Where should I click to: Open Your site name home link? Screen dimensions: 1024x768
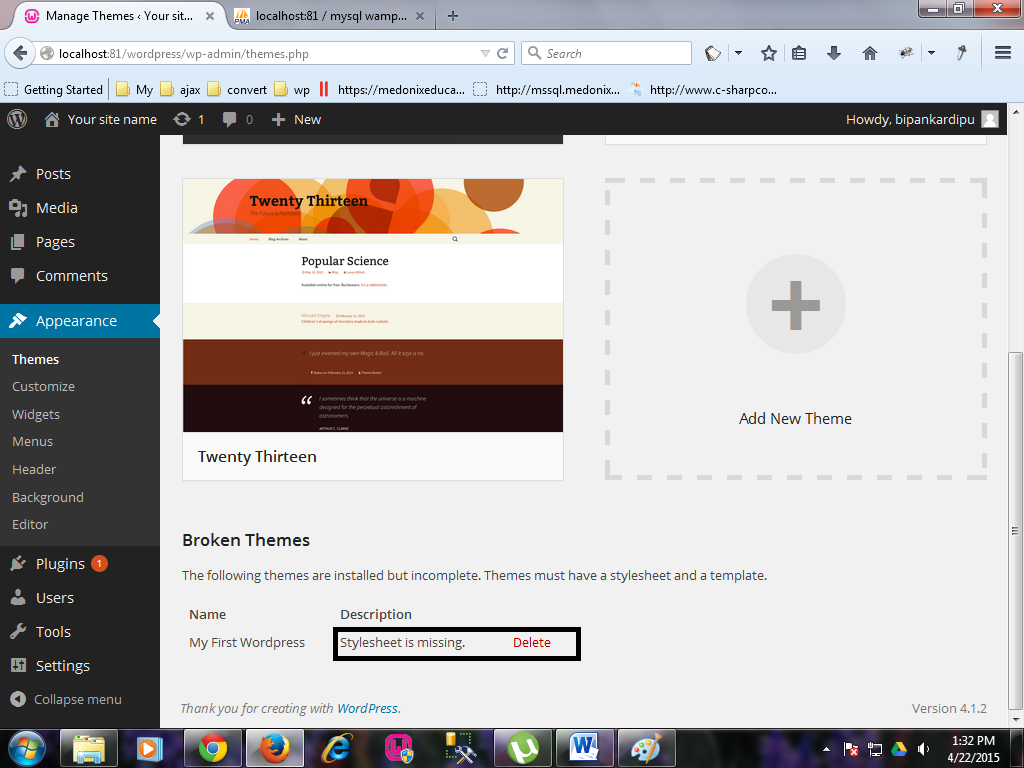(x=101, y=120)
